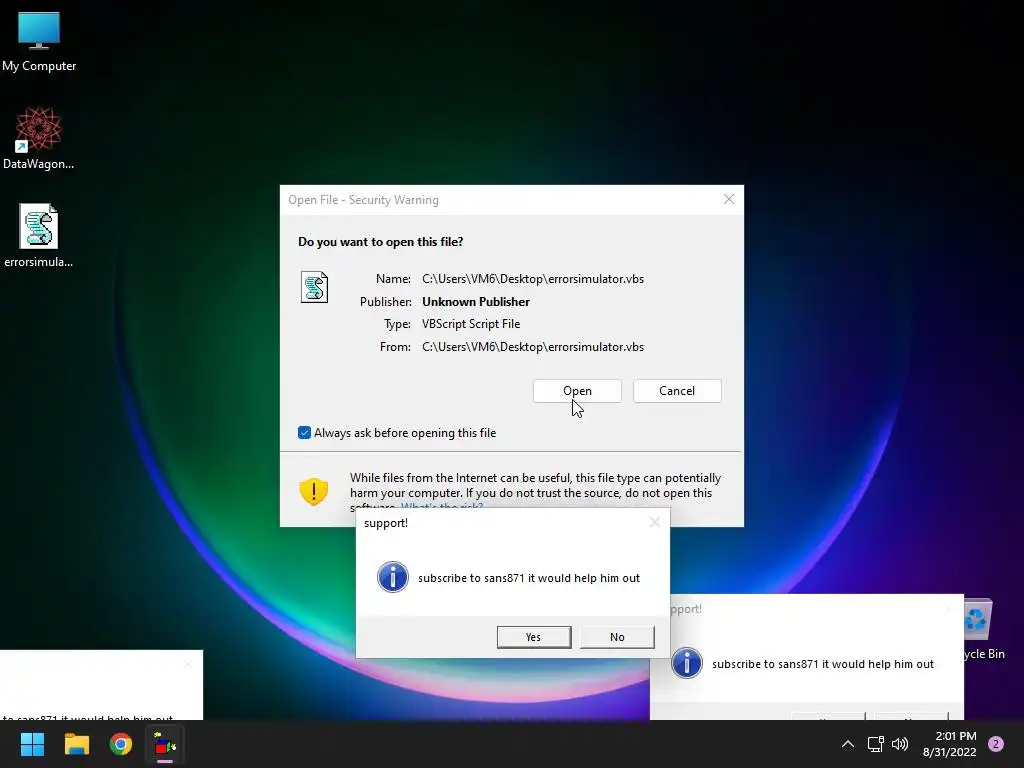Open the clock and date panel
This screenshot has width=1024, height=768.
(x=950, y=744)
